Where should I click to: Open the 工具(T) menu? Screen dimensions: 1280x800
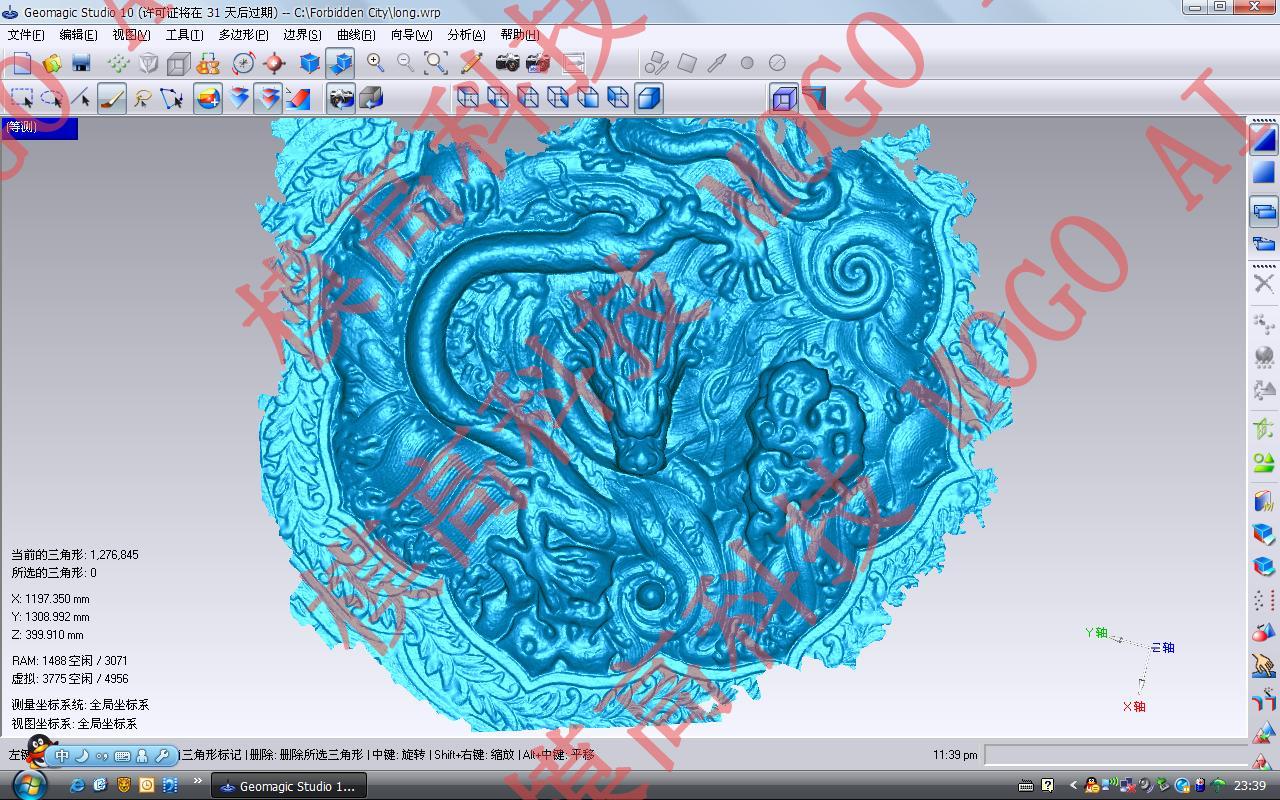184,35
